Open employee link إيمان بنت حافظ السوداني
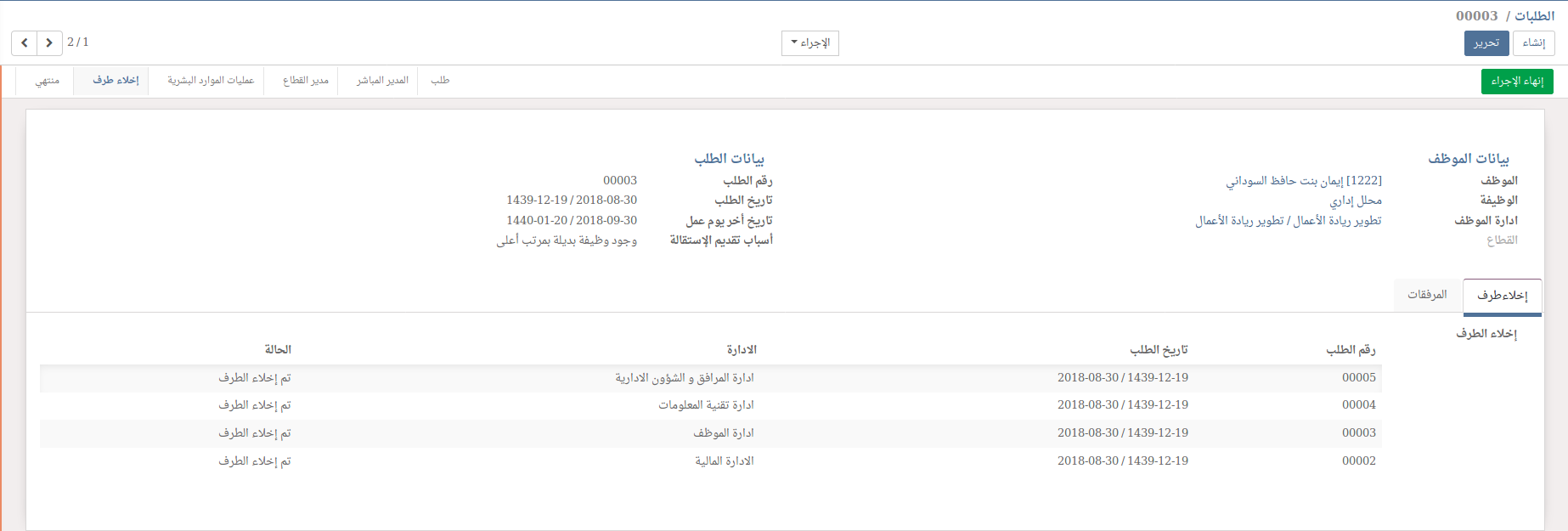Viewport: 1568px width, 531px height. (1303, 181)
